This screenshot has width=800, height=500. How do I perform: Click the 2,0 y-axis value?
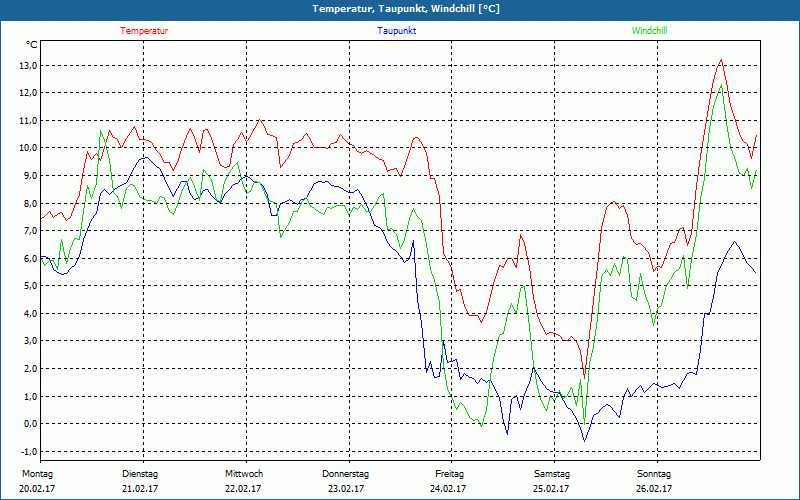29,368
